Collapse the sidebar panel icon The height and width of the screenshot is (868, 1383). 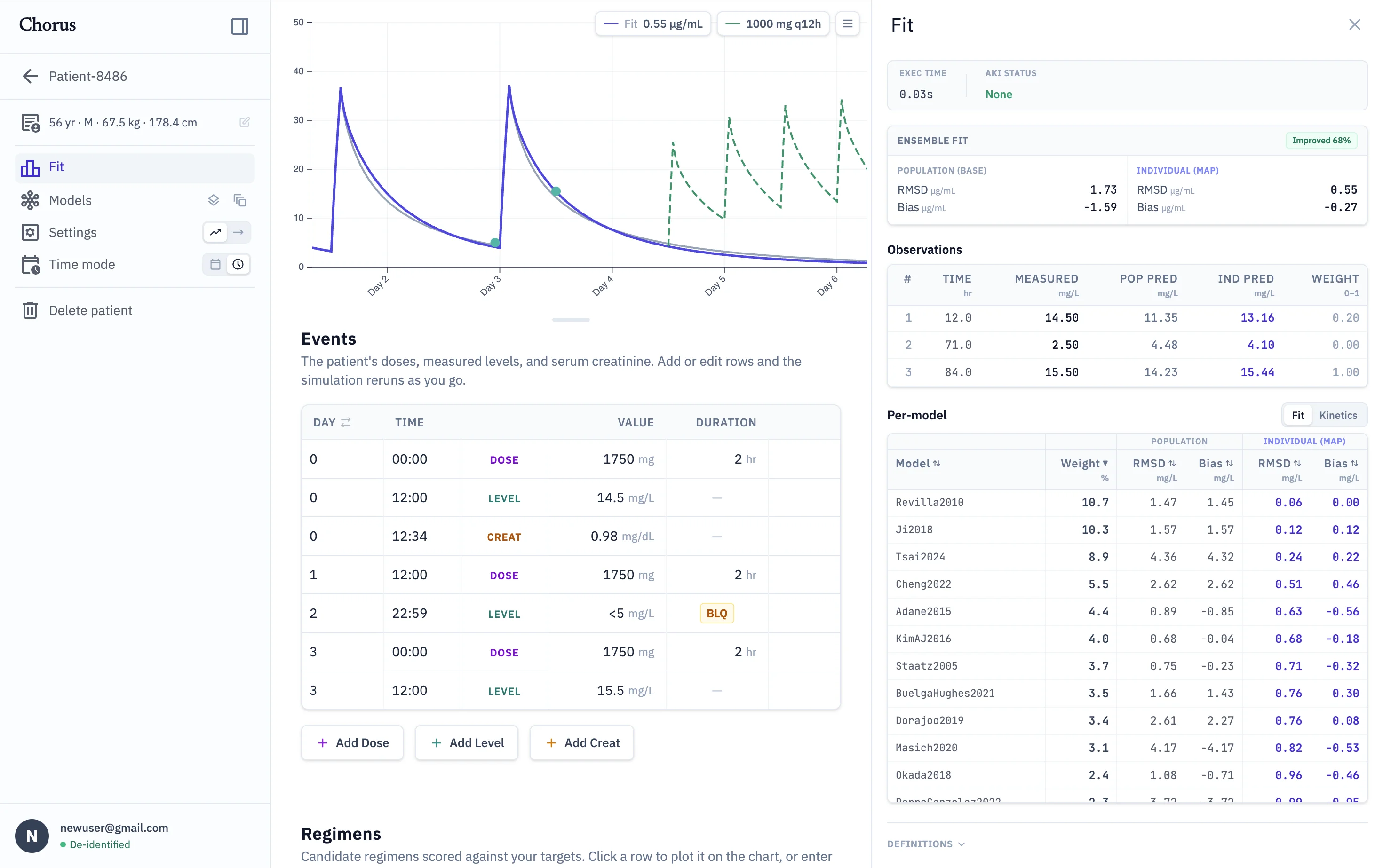pyautogui.click(x=239, y=26)
